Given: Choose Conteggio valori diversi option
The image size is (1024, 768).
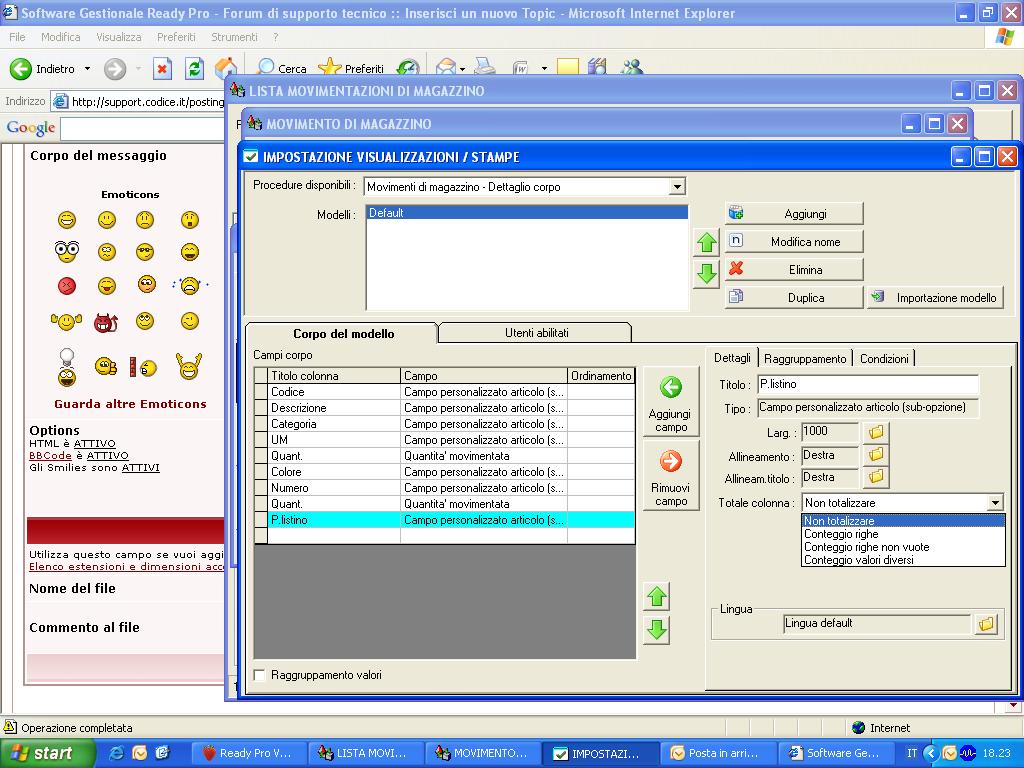Looking at the screenshot, I should pyautogui.click(x=858, y=560).
